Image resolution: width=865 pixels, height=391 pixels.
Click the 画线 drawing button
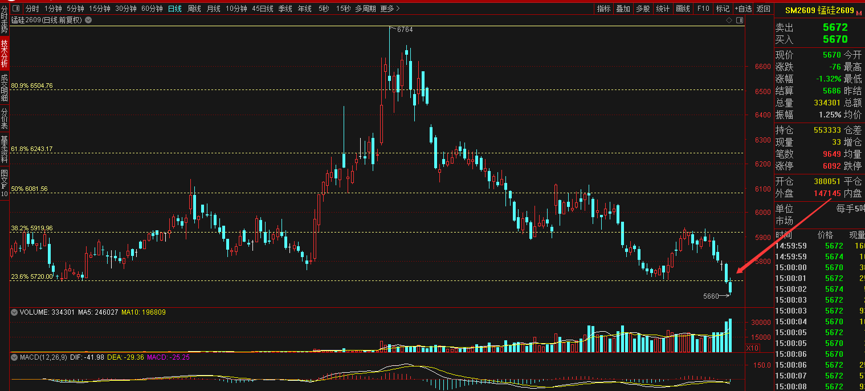(683, 8)
